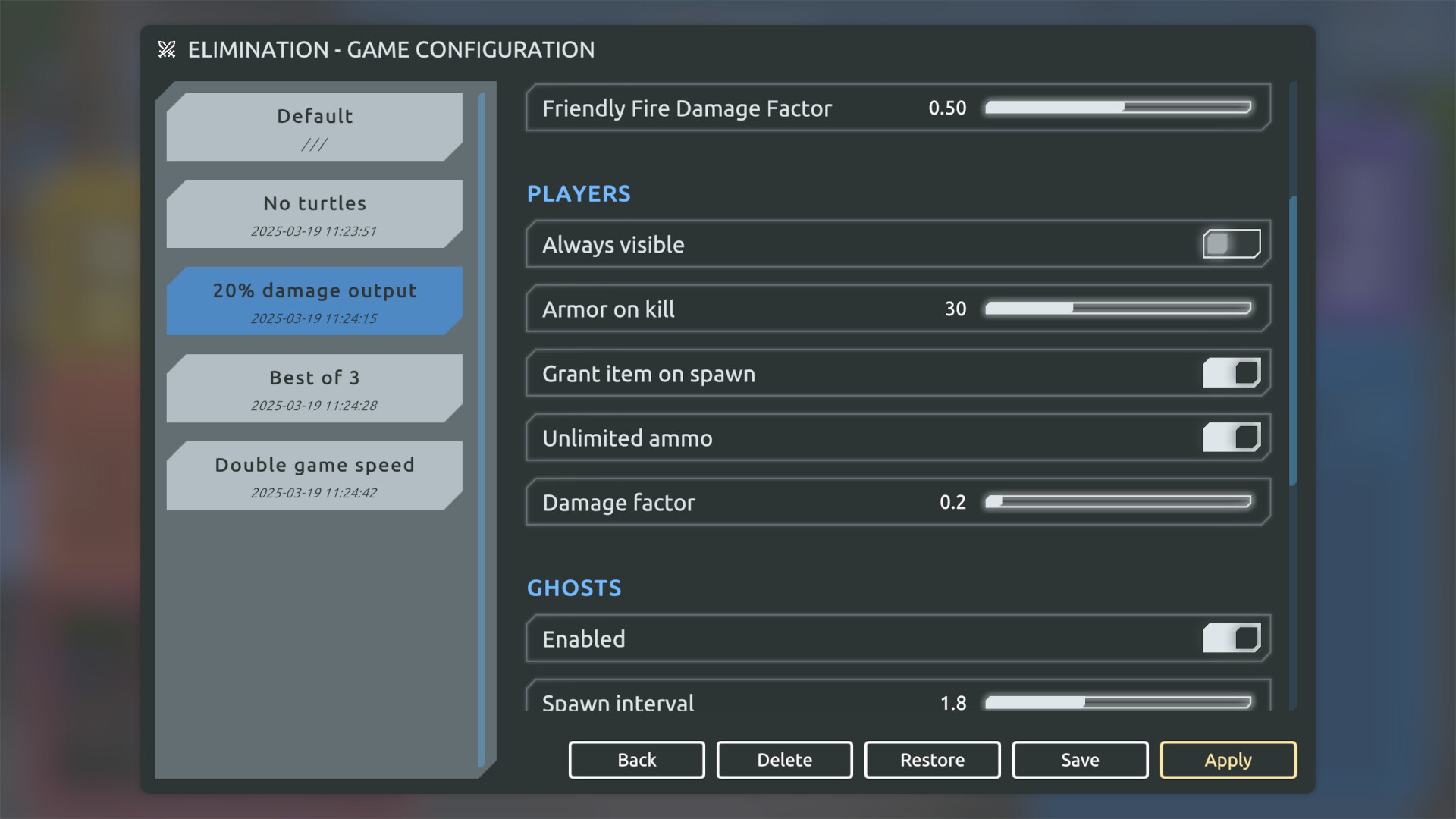
Task: Delete the selected preset
Action: pyautogui.click(x=784, y=760)
